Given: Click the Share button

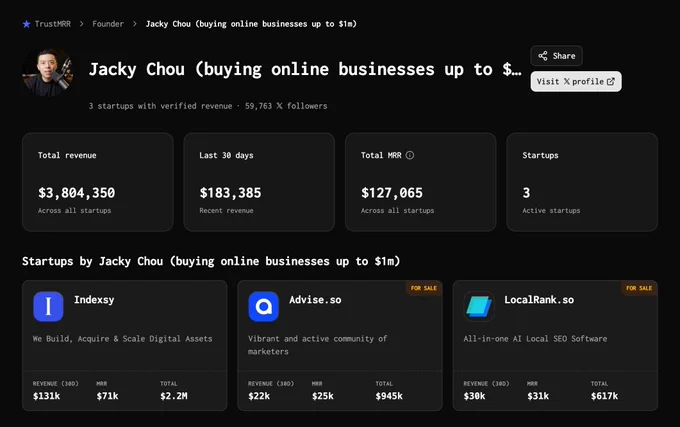Looking at the screenshot, I should tap(556, 56).
